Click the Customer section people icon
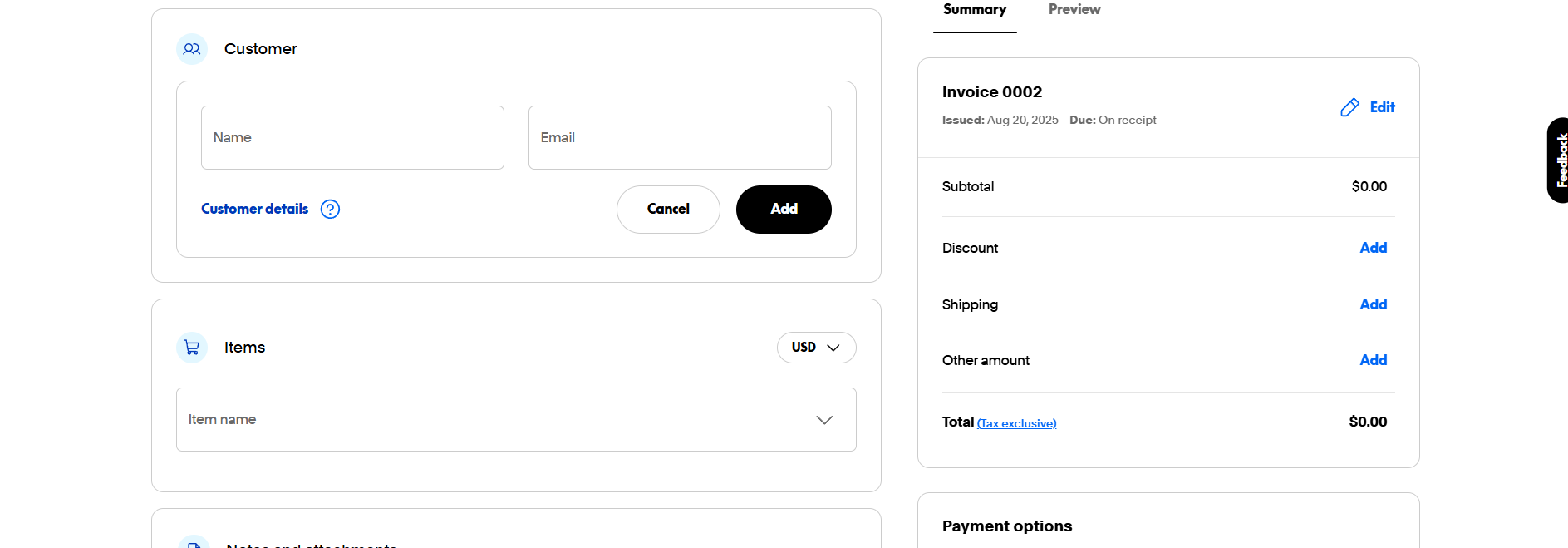The width and height of the screenshot is (1568, 548). (192, 49)
